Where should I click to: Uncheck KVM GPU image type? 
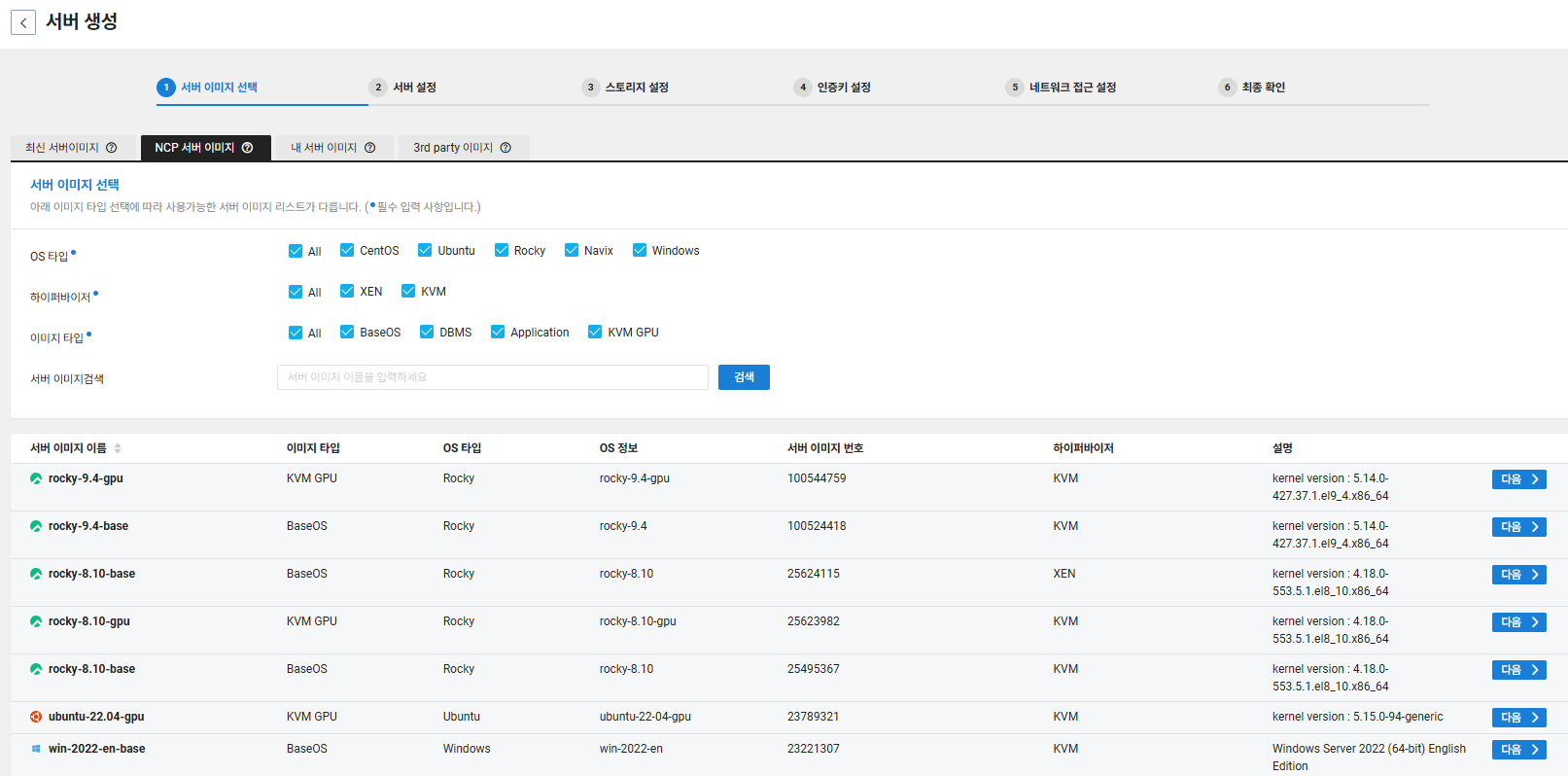(595, 332)
